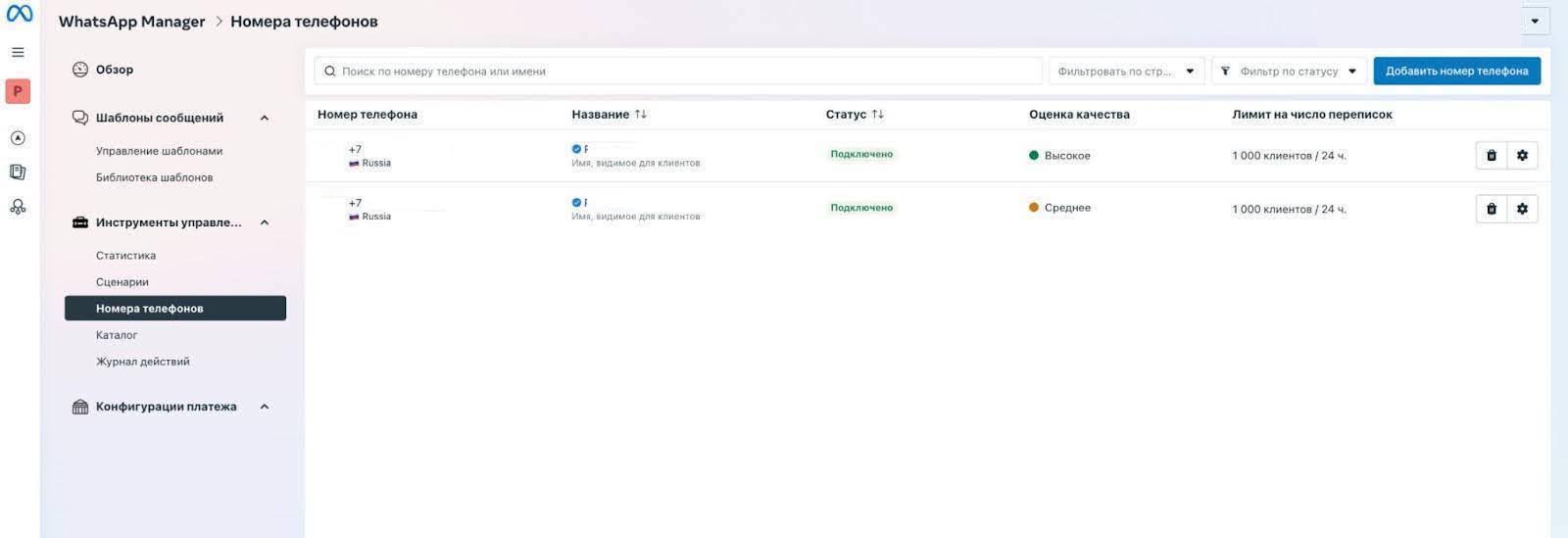Viewport: 1568px width, 538px height.
Task: Open the top-right account dropdown arrow
Action: tap(1535, 21)
